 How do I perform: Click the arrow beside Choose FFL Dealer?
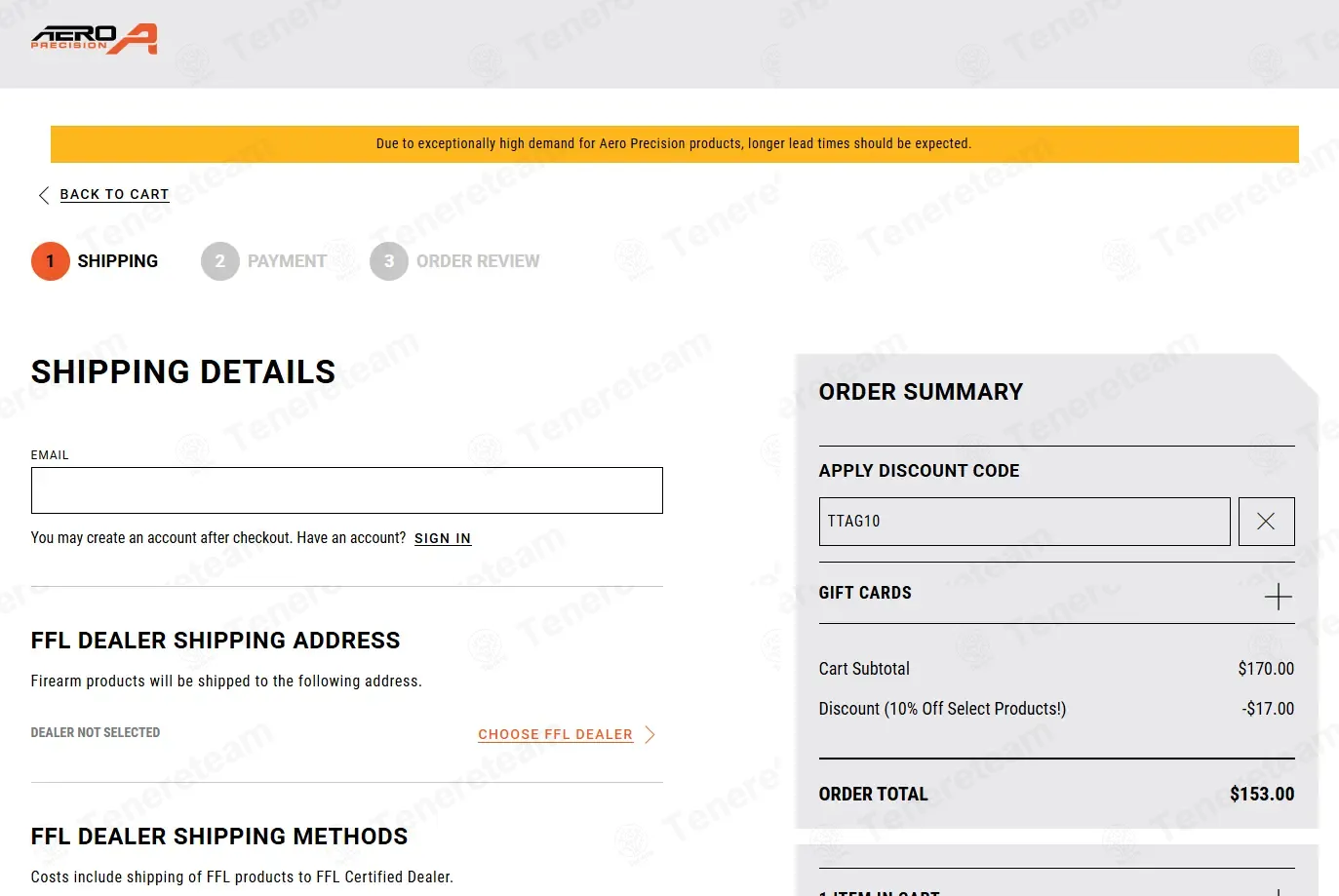[x=650, y=735]
